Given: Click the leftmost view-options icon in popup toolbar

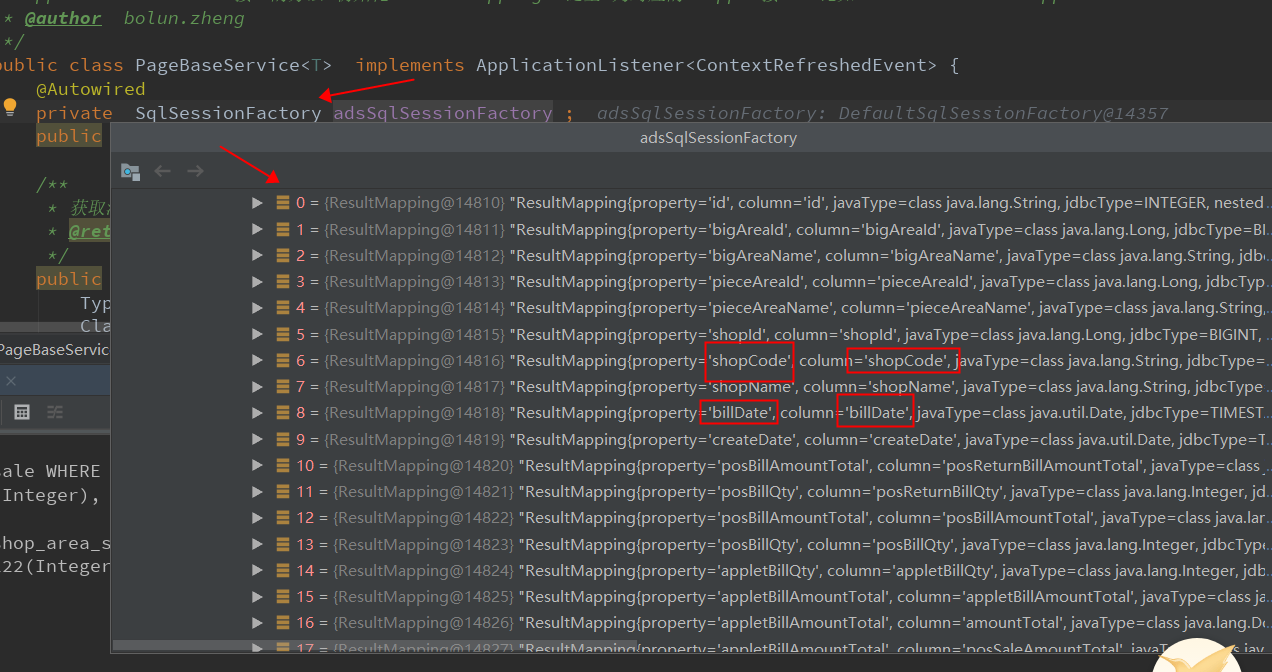Looking at the screenshot, I should click(130, 171).
